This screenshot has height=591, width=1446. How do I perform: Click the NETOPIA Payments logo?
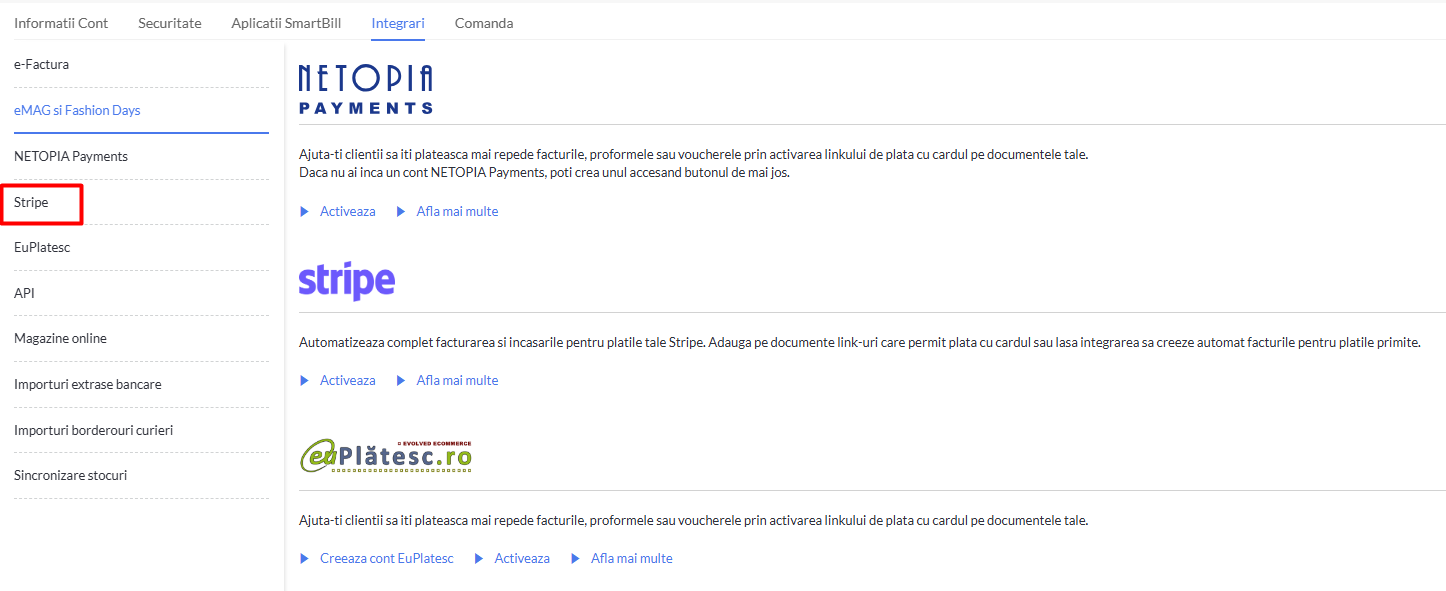point(366,89)
